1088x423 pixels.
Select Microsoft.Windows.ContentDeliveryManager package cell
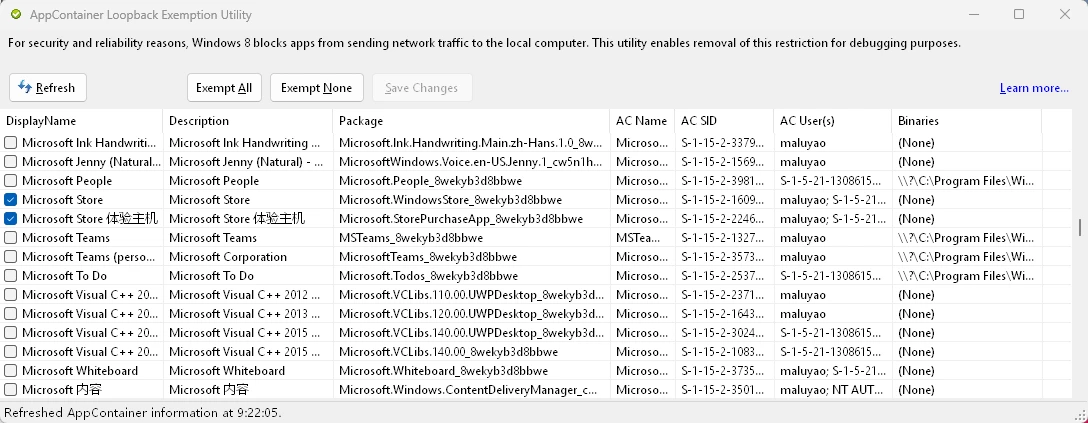click(x=471, y=390)
